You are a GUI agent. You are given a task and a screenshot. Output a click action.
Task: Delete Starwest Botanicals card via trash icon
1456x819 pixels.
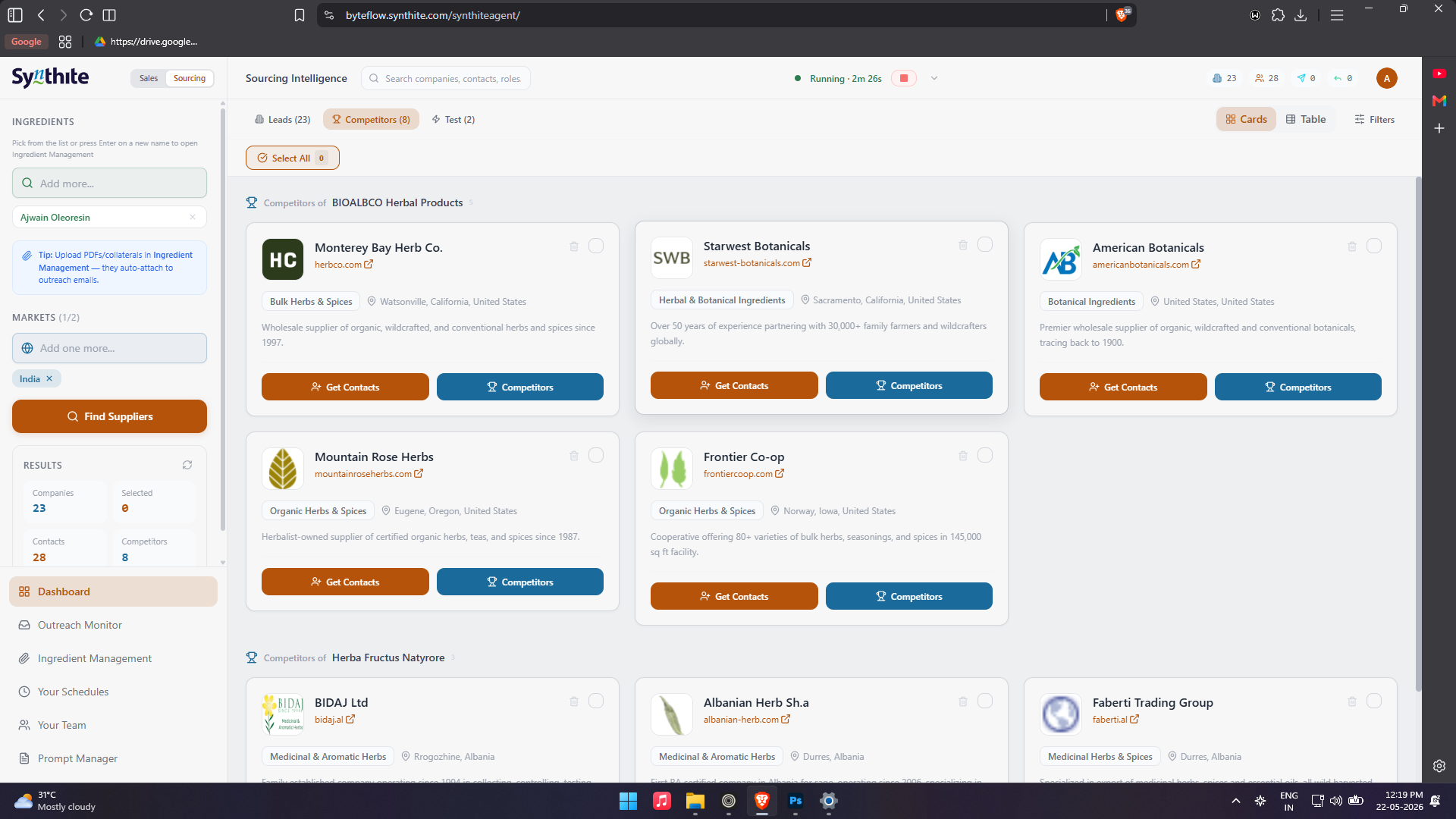click(x=963, y=245)
